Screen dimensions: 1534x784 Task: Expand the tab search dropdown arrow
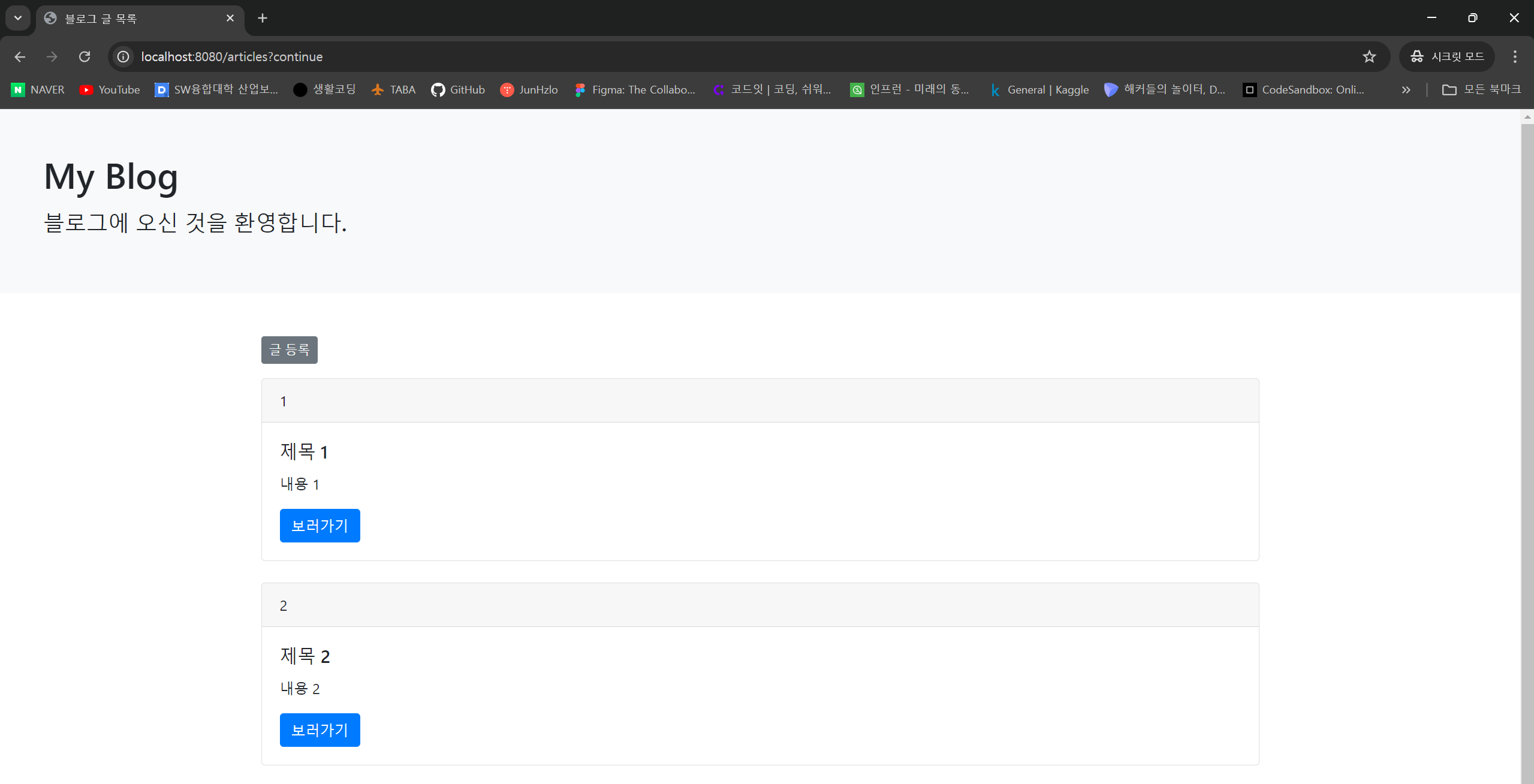click(18, 18)
